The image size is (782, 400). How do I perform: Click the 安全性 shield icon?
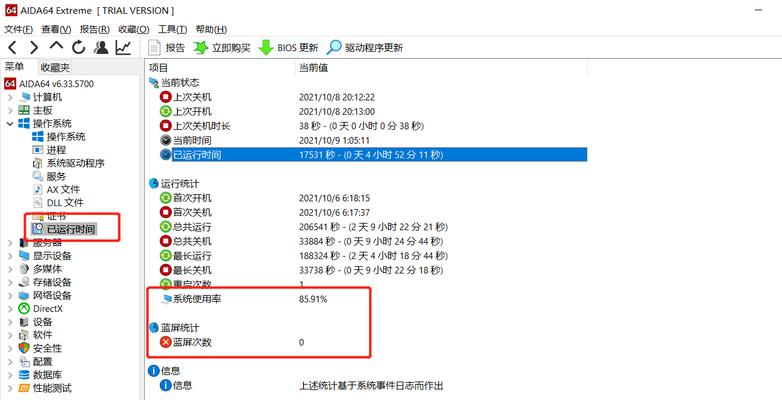[24, 348]
